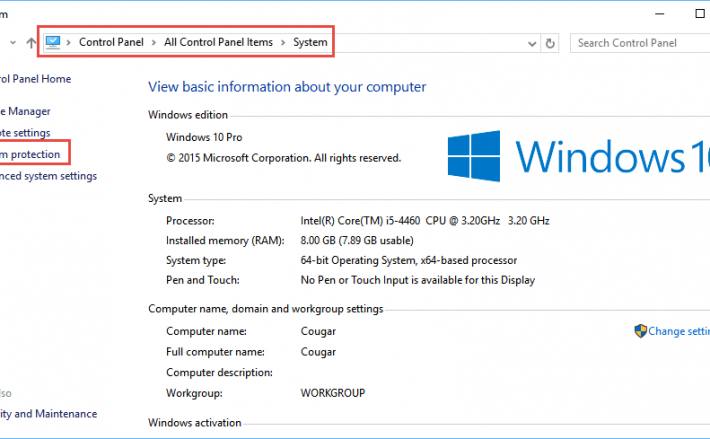The image size is (710, 439).
Task: Click the 64-bit Operating System value
Action: click(x=408, y=260)
